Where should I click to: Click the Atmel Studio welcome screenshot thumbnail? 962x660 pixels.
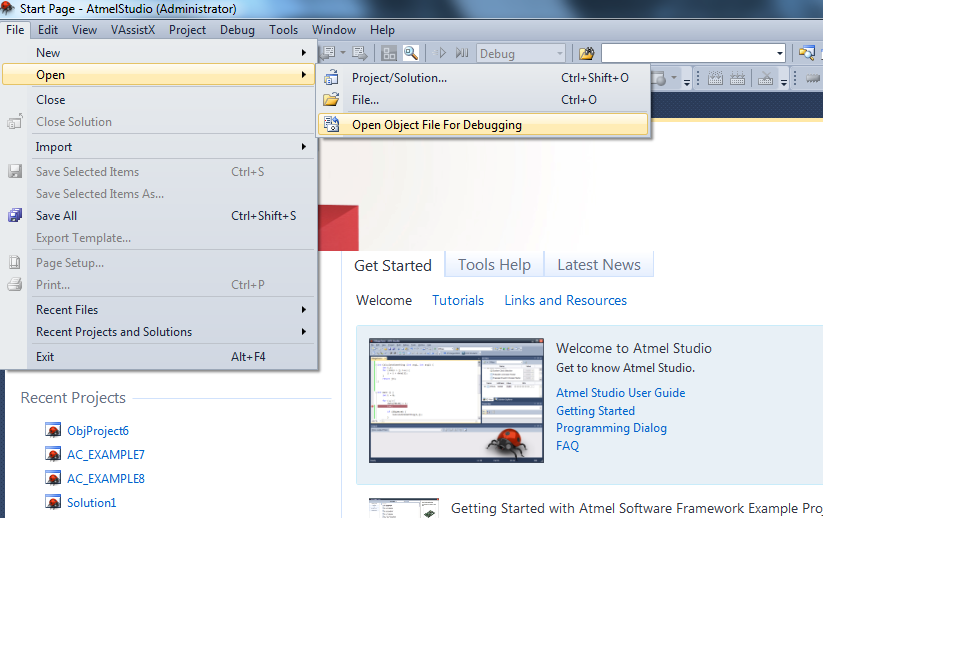442,400
